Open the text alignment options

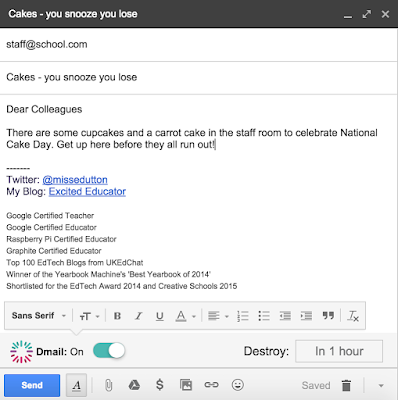pyautogui.click(x=218, y=316)
